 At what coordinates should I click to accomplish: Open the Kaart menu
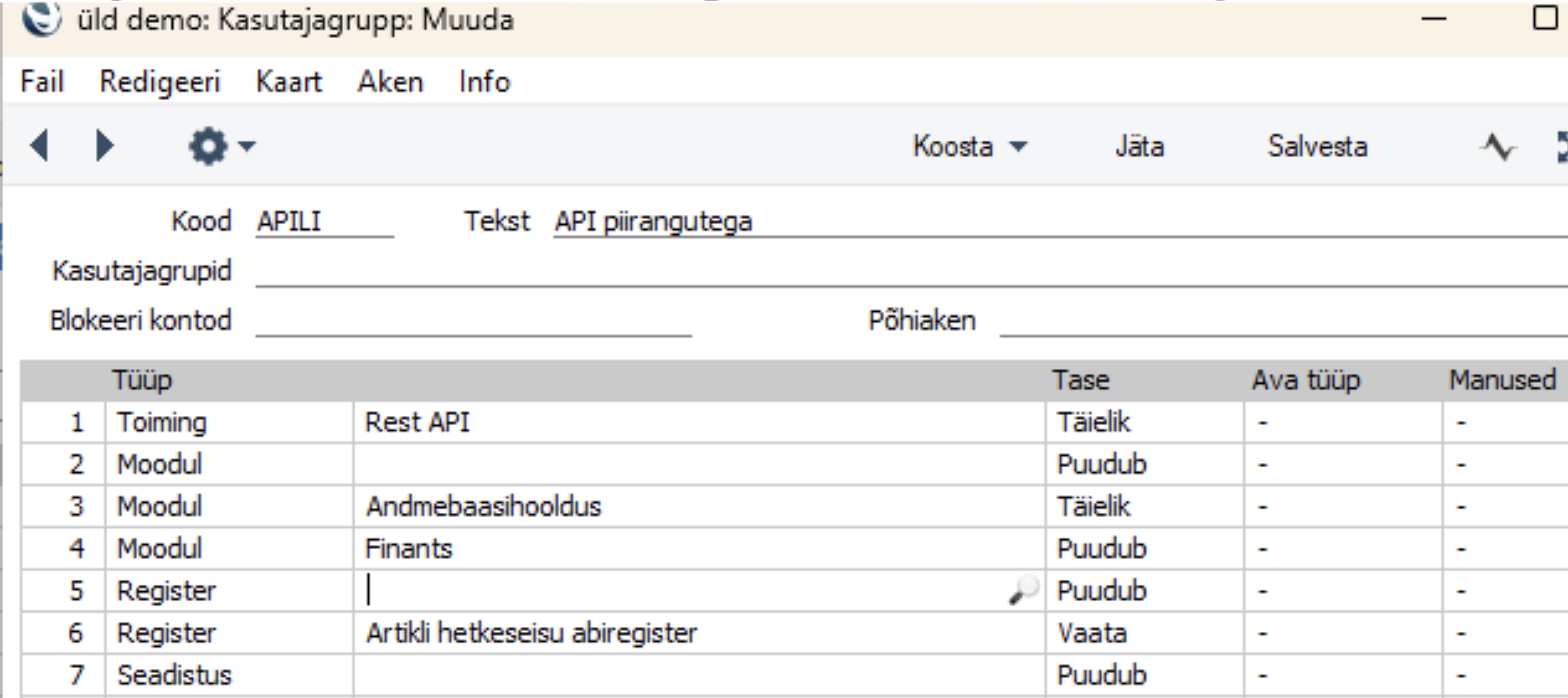(x=289, y=82)
